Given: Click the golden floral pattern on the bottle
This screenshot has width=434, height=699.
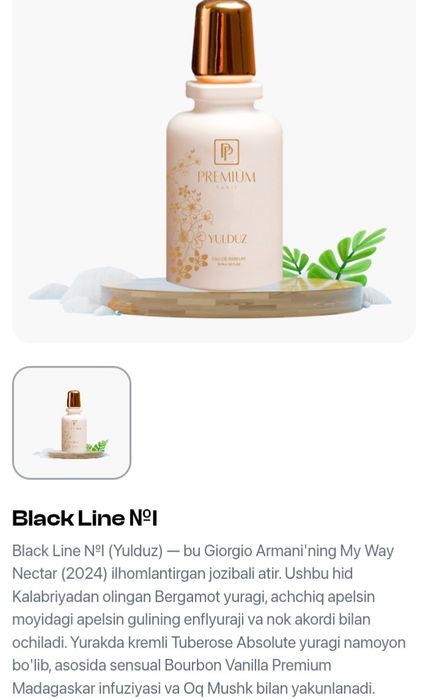Looking at the screenshot, I should pyautogui.click(x=189, y=218).
